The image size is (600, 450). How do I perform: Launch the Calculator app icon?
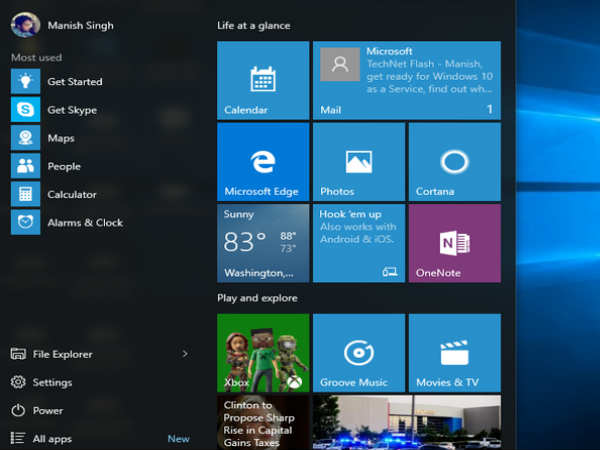tap(25, 194)
